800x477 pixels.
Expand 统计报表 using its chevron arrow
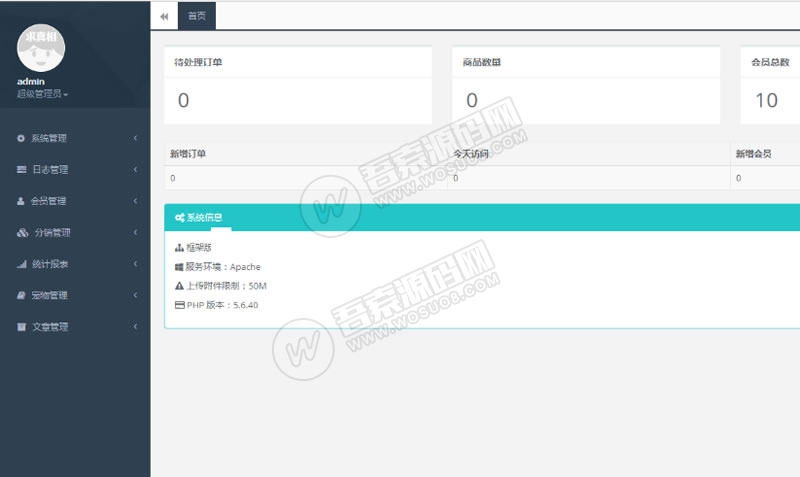click(x=135, y=264)
